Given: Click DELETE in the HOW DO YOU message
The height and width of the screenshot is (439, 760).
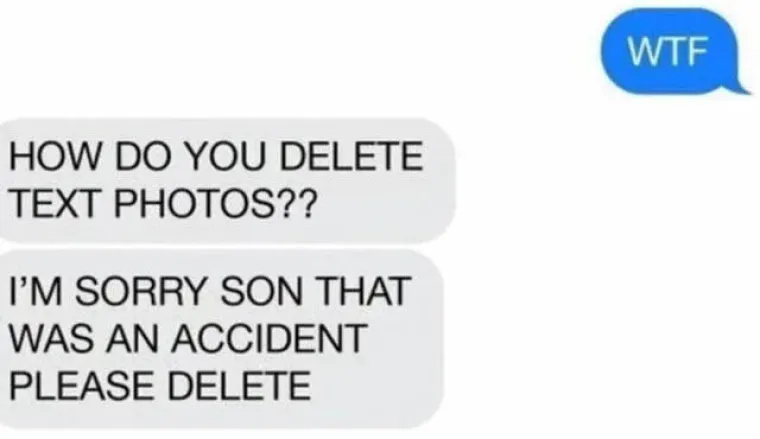Looking at the screenshot, I should pyautogui.click(x=352, y=156).
